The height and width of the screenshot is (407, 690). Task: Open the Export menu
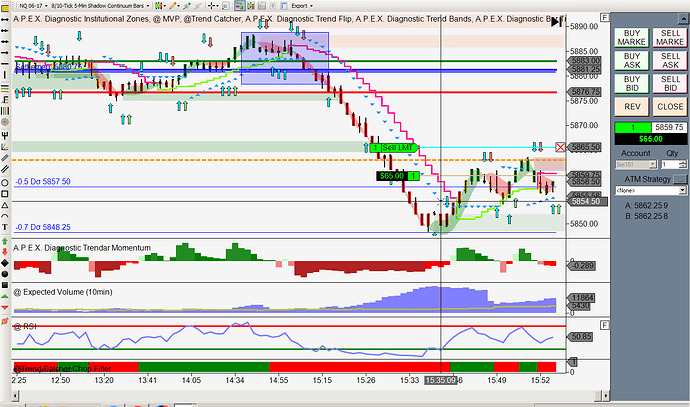(302, 6)
